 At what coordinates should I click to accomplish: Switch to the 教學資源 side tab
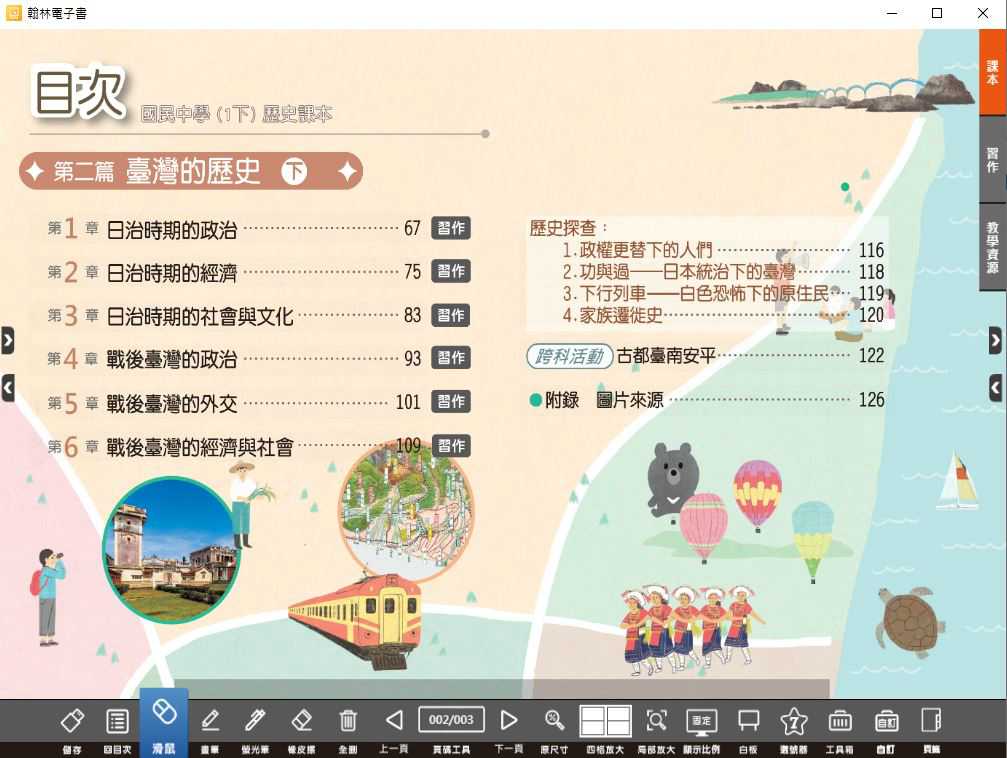pos(993,247)
